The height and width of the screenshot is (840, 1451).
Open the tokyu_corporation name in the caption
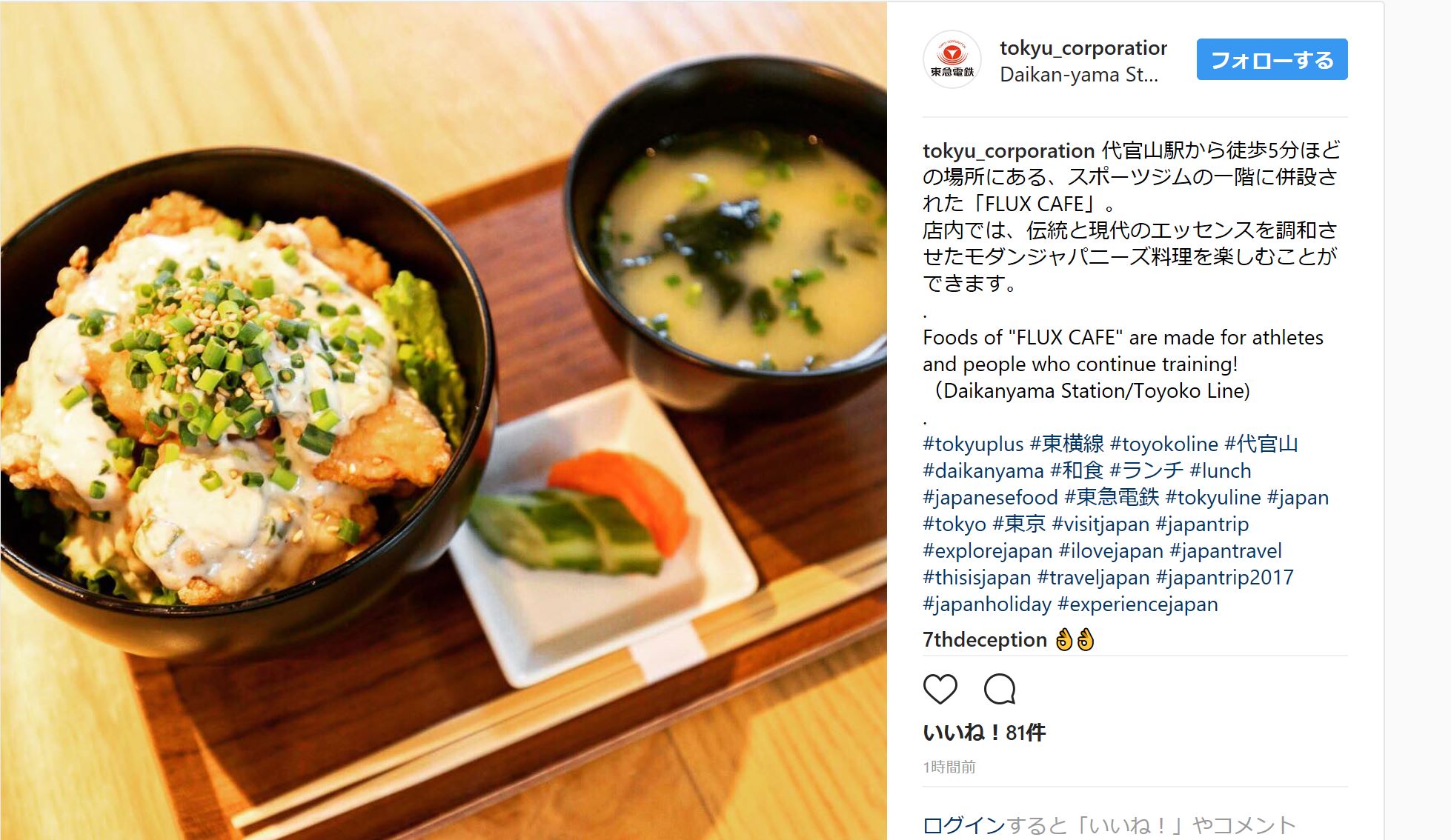(1009, 150)
